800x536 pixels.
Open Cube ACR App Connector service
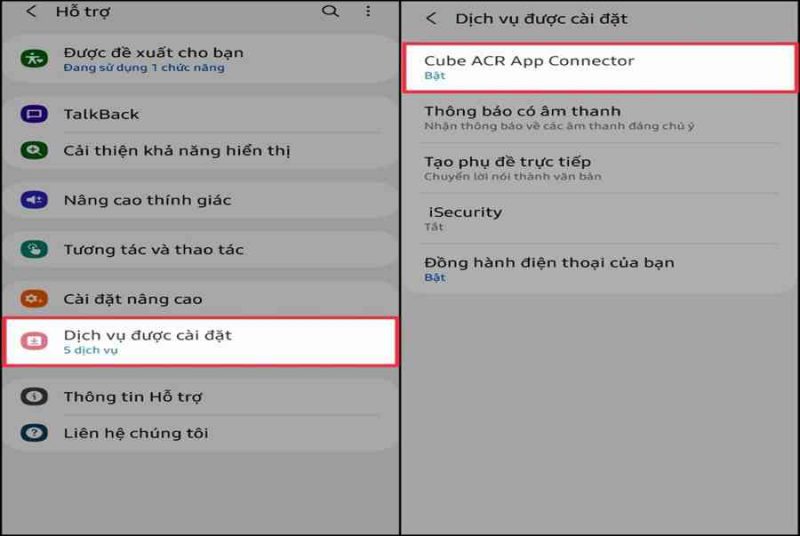click(600, 67)
